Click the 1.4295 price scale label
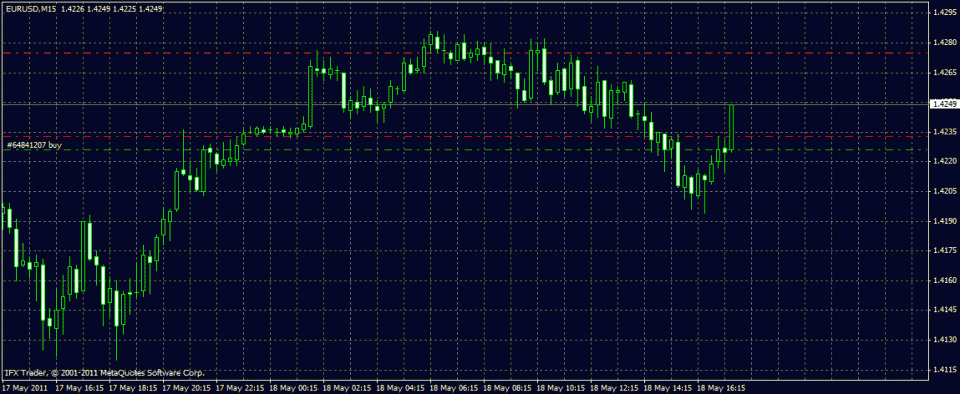The height and width of the screenshot is (394, 960). pos(944,12)
